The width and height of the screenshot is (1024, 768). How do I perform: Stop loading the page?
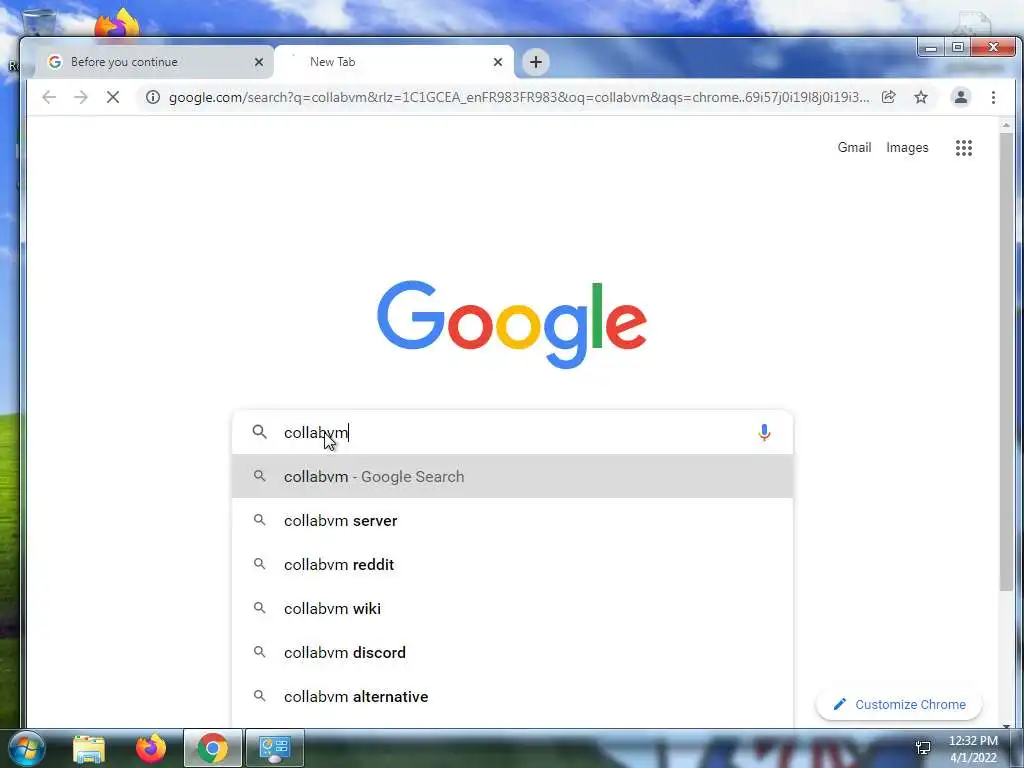pos(113,97)
